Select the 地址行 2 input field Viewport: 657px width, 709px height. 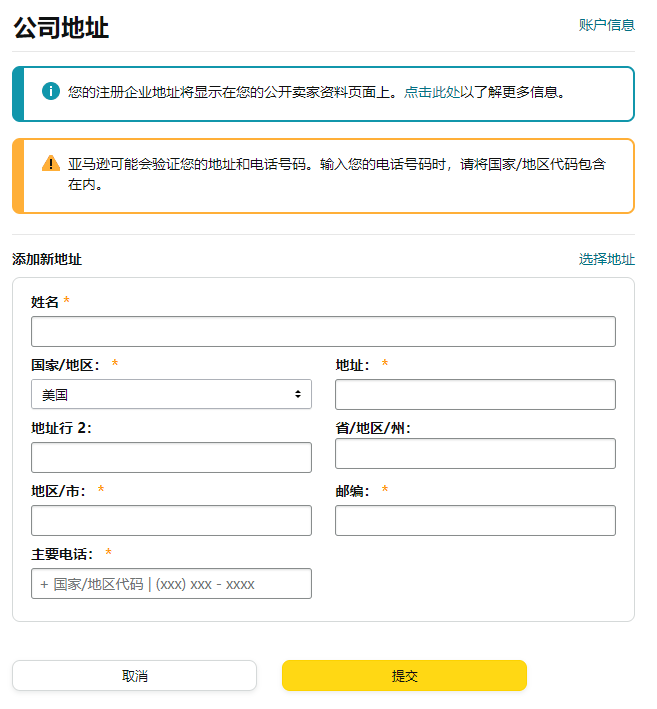coord(171,458)
